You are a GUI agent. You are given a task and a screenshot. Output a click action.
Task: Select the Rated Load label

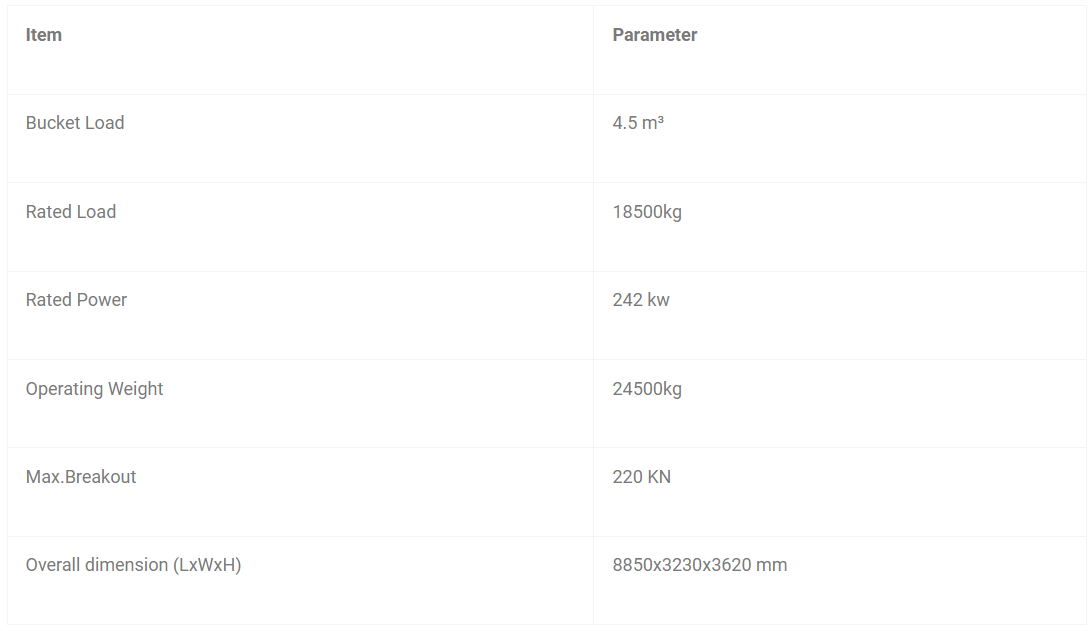[71, 211]
